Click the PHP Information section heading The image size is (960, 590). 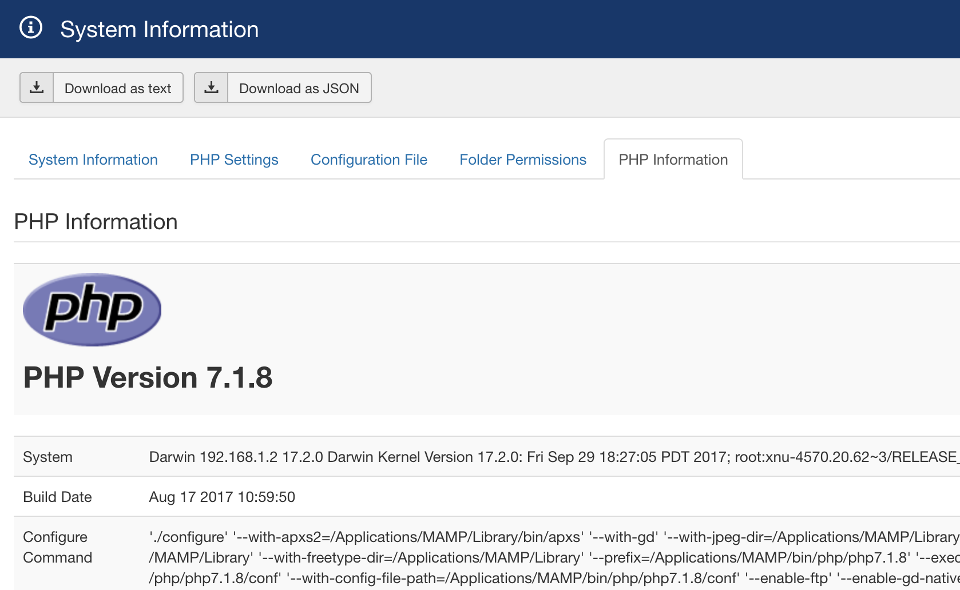pyautogui.click(x=96, y=222)
